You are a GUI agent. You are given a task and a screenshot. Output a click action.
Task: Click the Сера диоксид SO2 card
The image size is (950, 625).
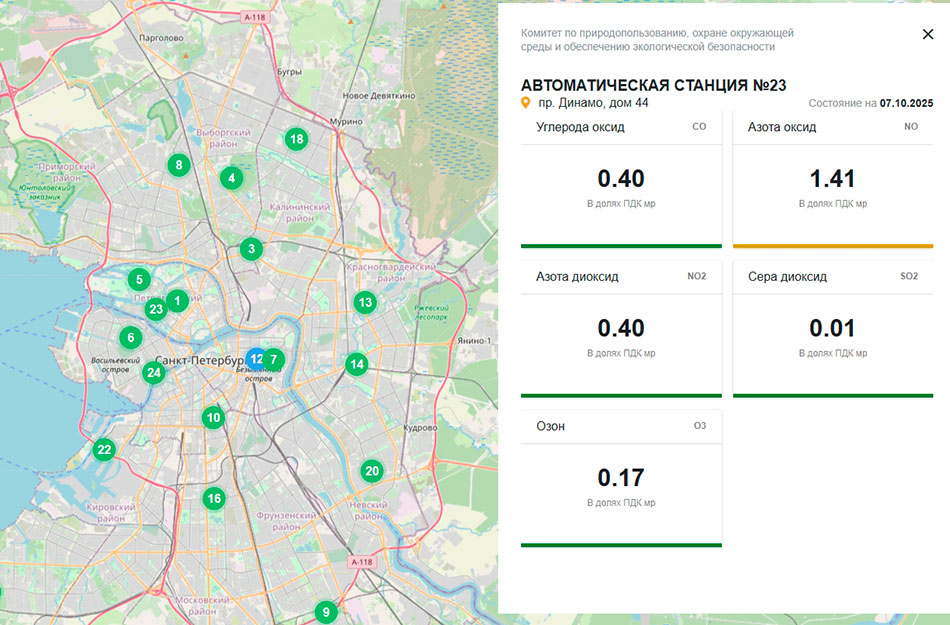pyautogui.click(x=833, y=330)
